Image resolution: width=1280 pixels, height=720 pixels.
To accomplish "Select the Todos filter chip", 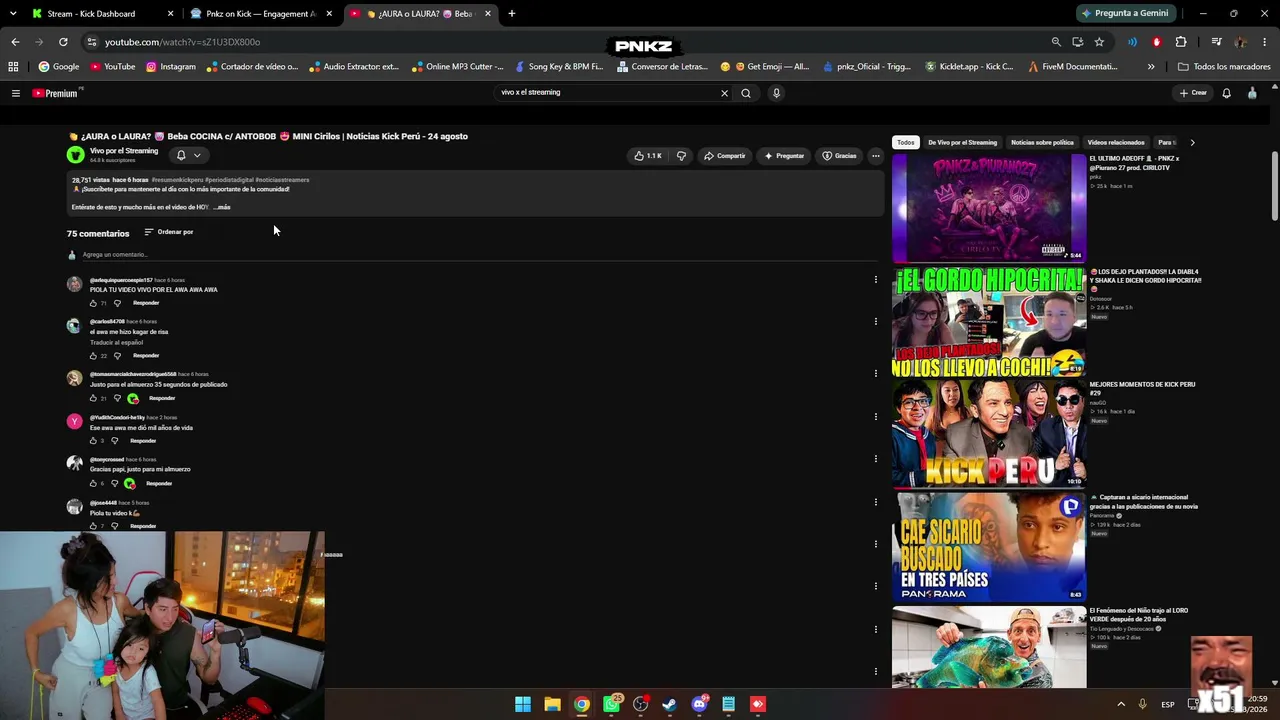I will [x=905, y=143].
